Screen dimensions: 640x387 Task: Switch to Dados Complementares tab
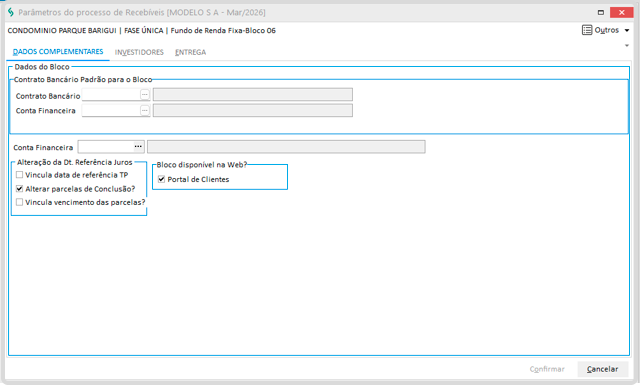click(x=58, y=52)
